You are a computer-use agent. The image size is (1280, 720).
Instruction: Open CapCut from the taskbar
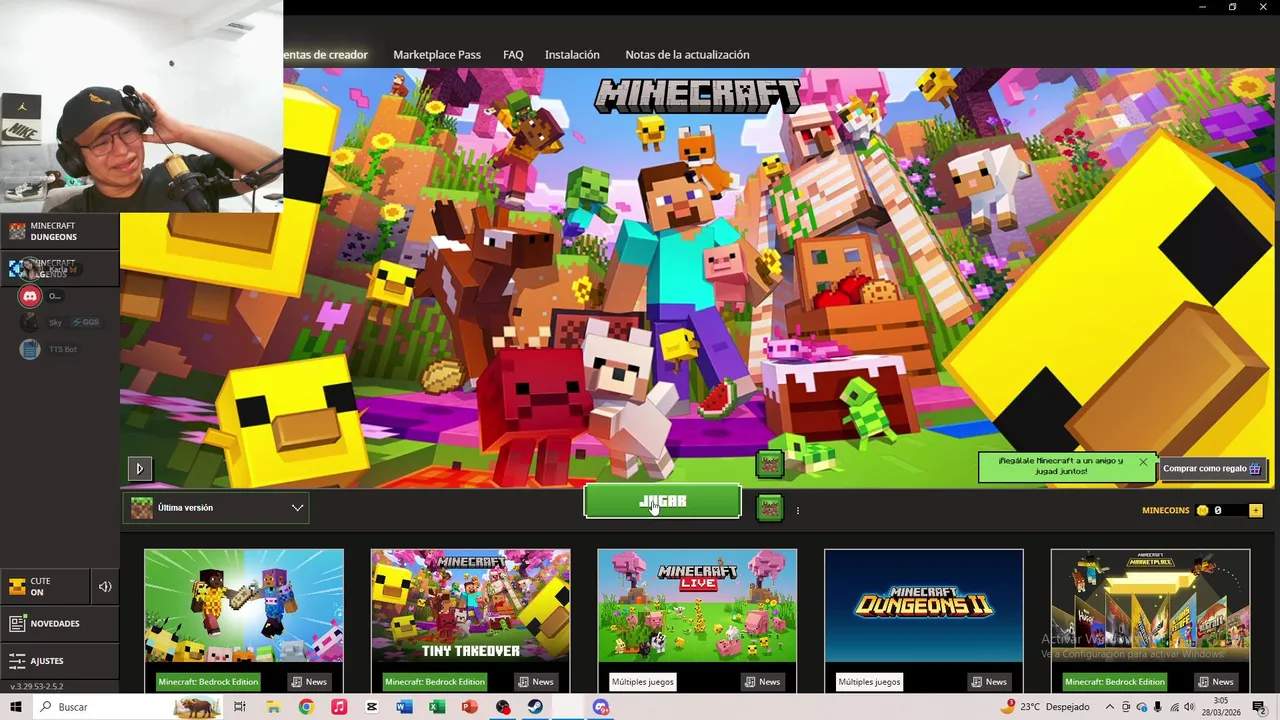pyautogui.click(x=372, y=707)
